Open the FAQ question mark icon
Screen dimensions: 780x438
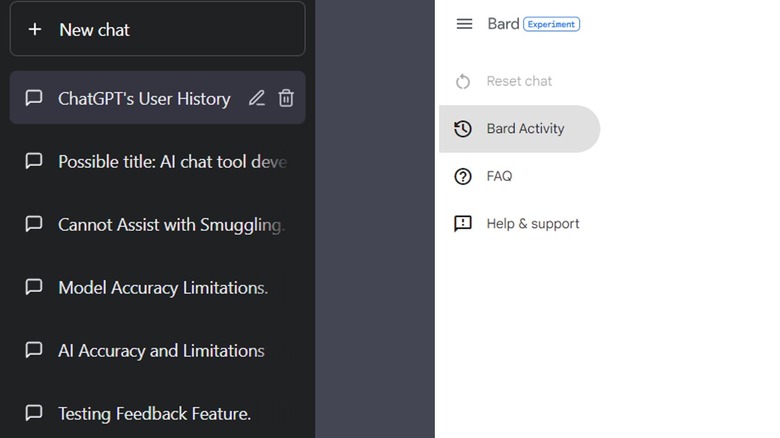463,176
